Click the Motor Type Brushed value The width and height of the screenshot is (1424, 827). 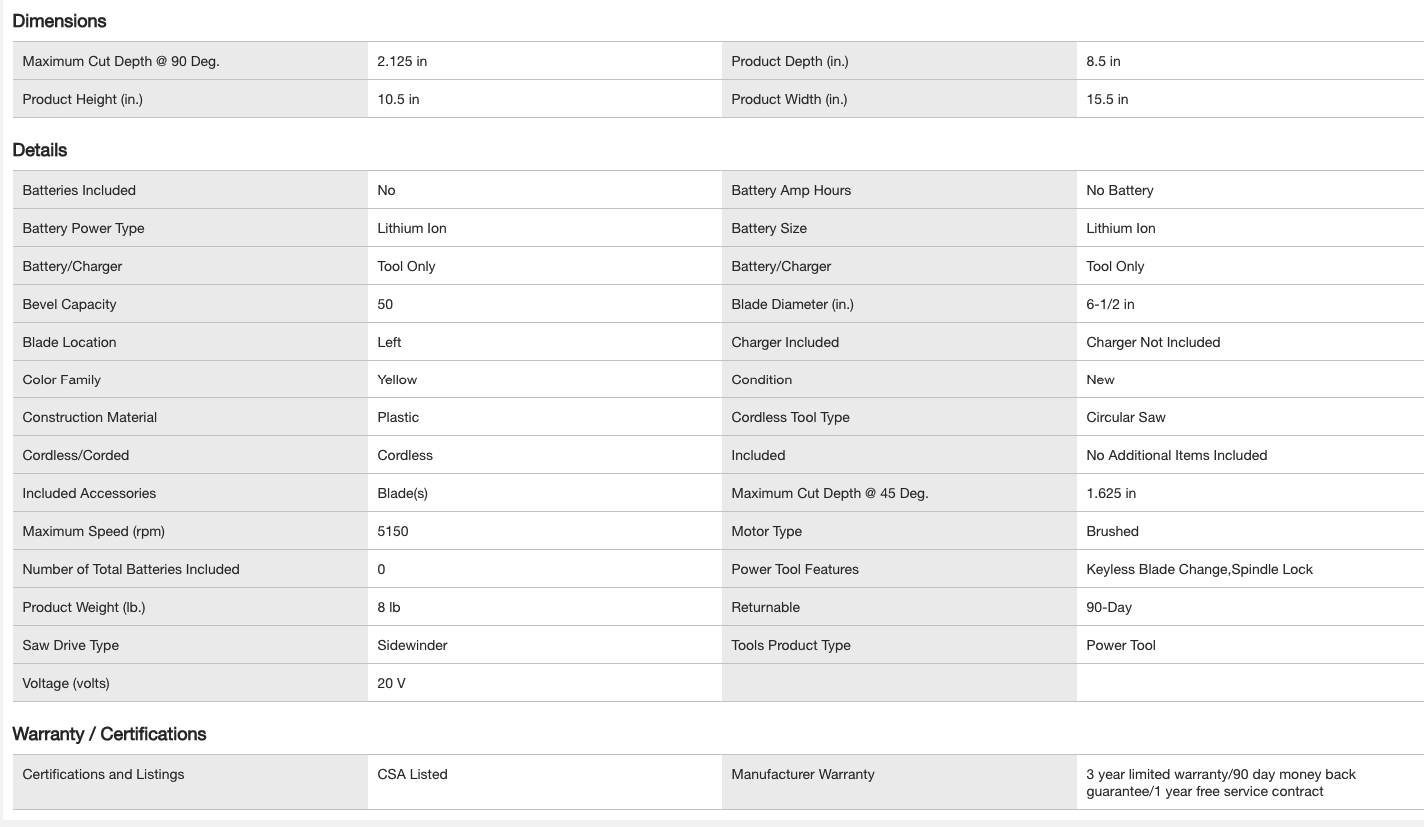tap(1112, 531)
